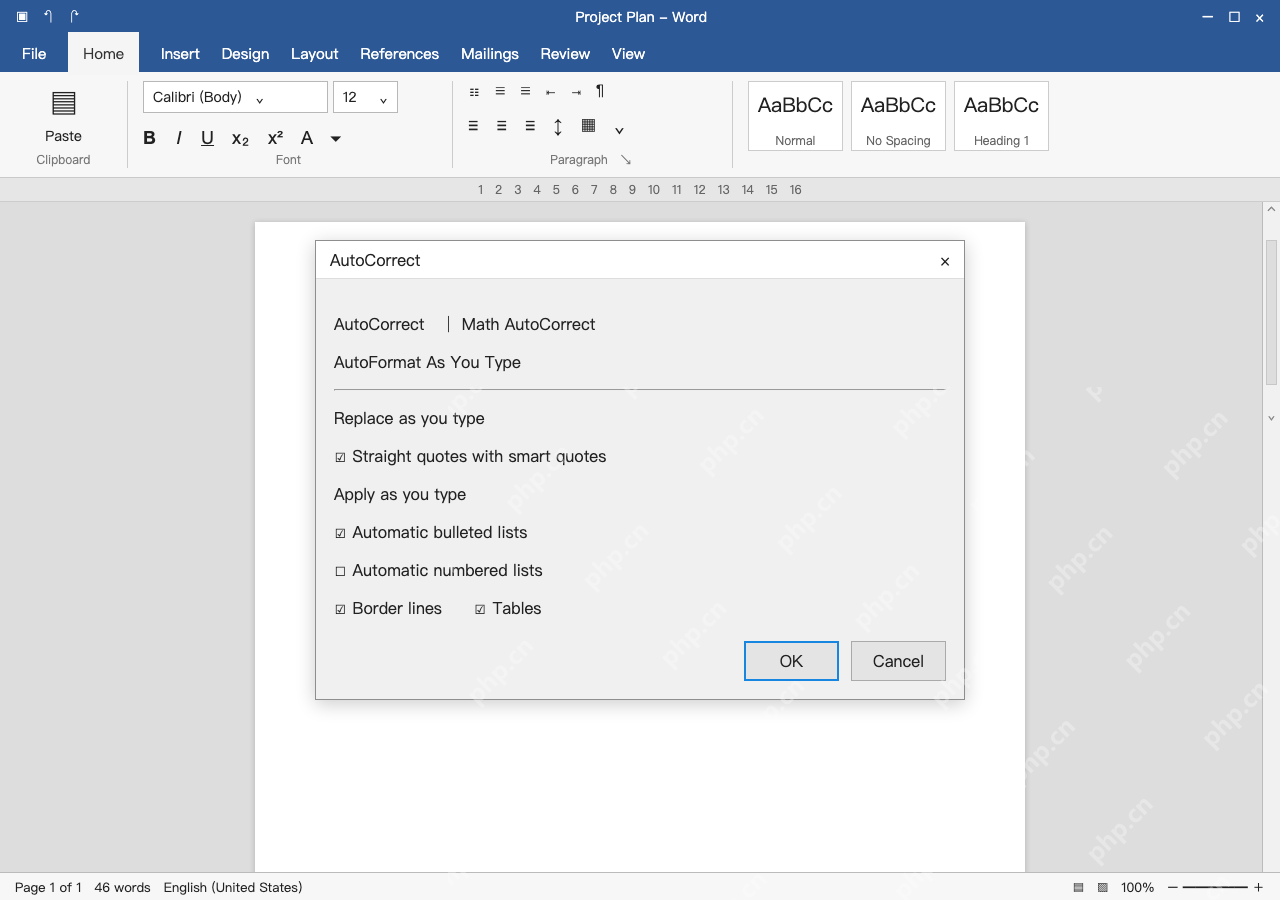Increase the paragraph indent
1280x900 pixels.
click(x=576, y=92)
